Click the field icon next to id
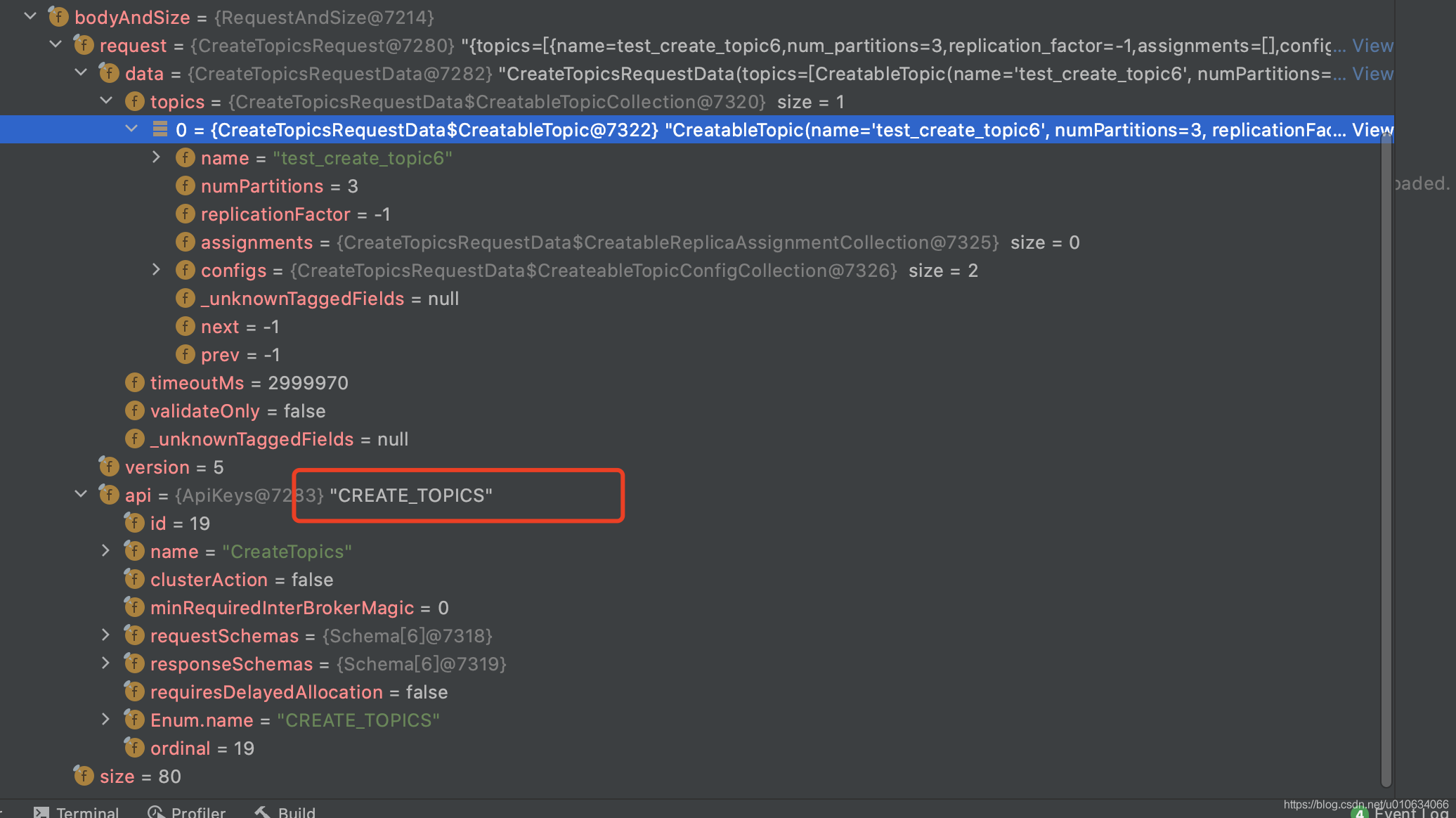Viewport: 1456px width, 818px height. coord(134,523)
